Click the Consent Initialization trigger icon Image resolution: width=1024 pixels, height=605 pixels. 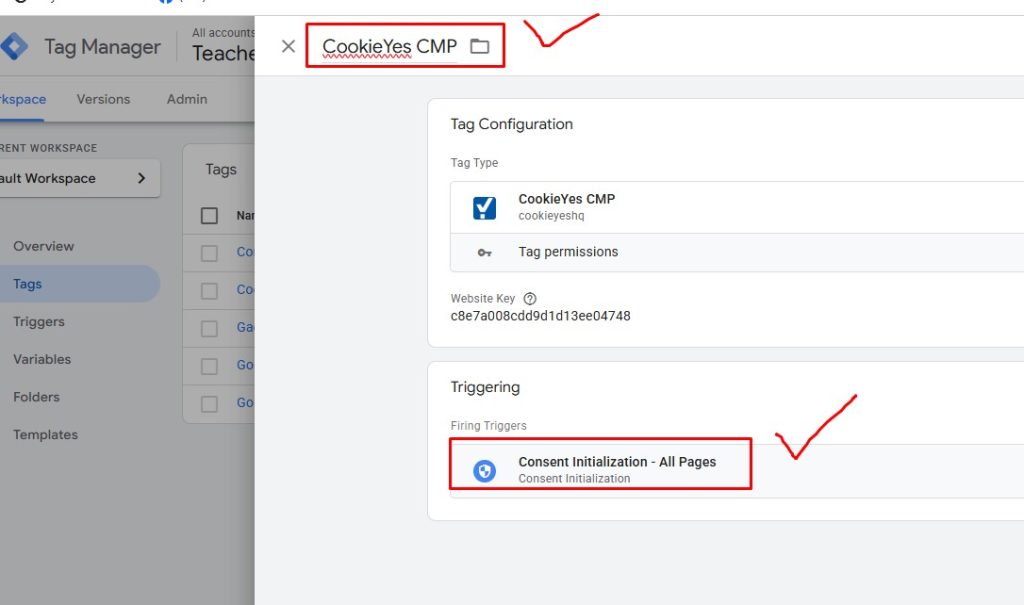click(x=484, y=470)
